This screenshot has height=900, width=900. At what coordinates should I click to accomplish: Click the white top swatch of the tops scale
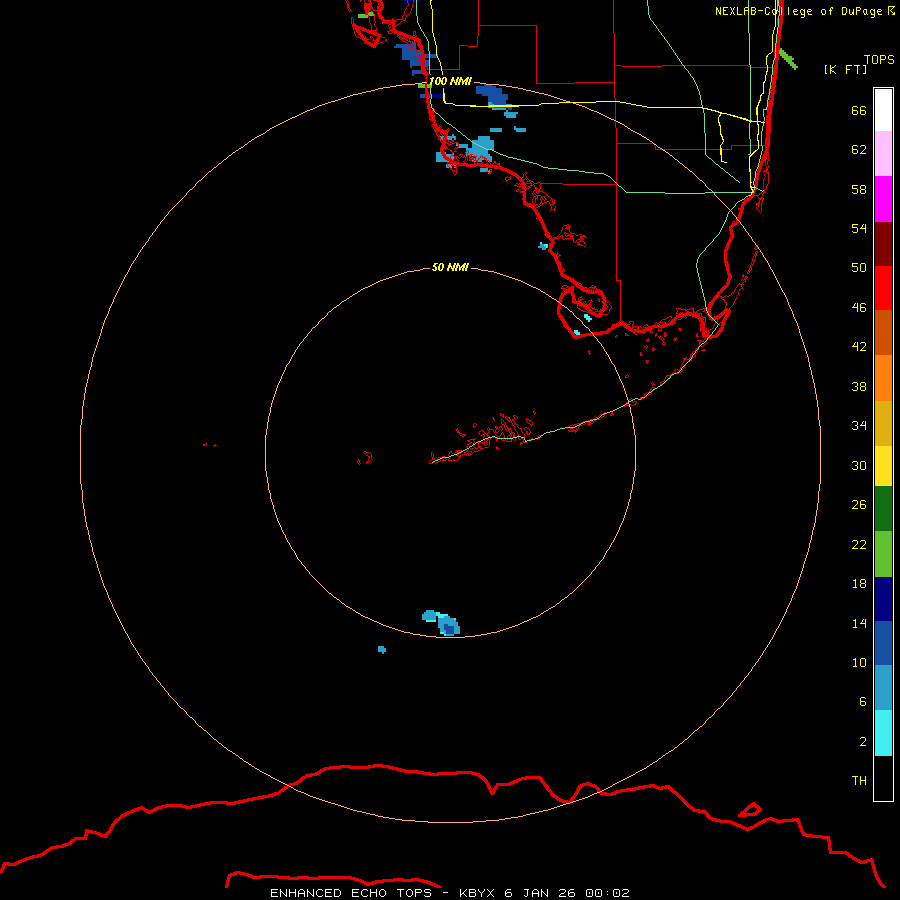pos(883,110)
